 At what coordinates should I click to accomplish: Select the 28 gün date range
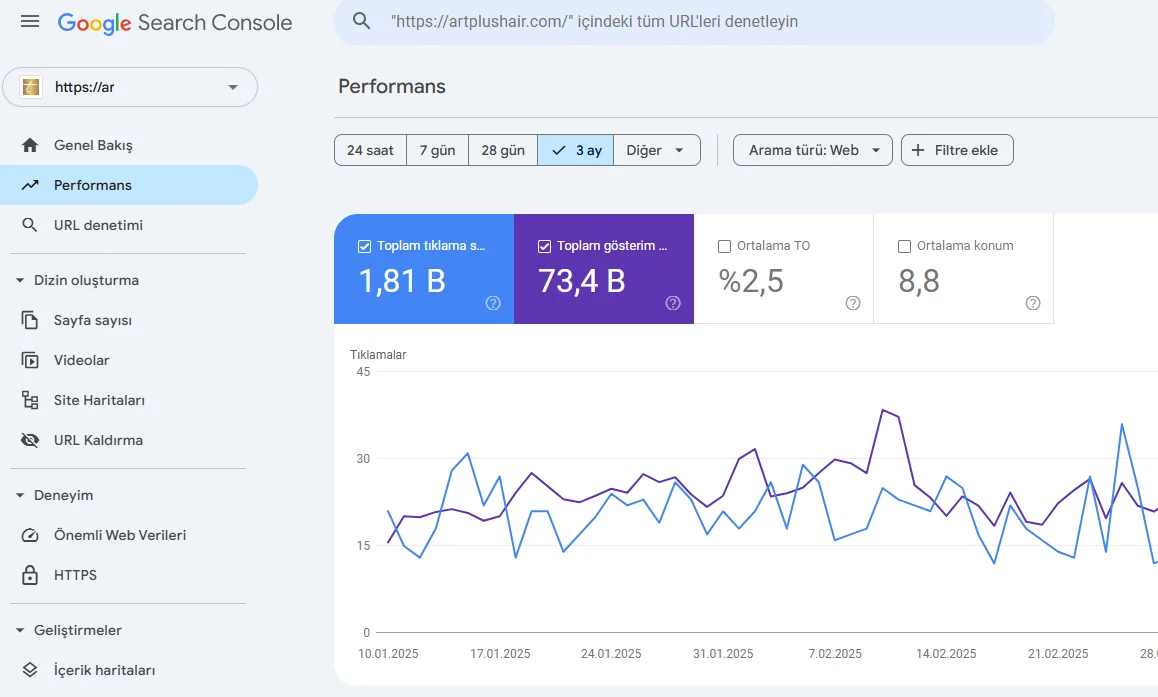[503, 150]
